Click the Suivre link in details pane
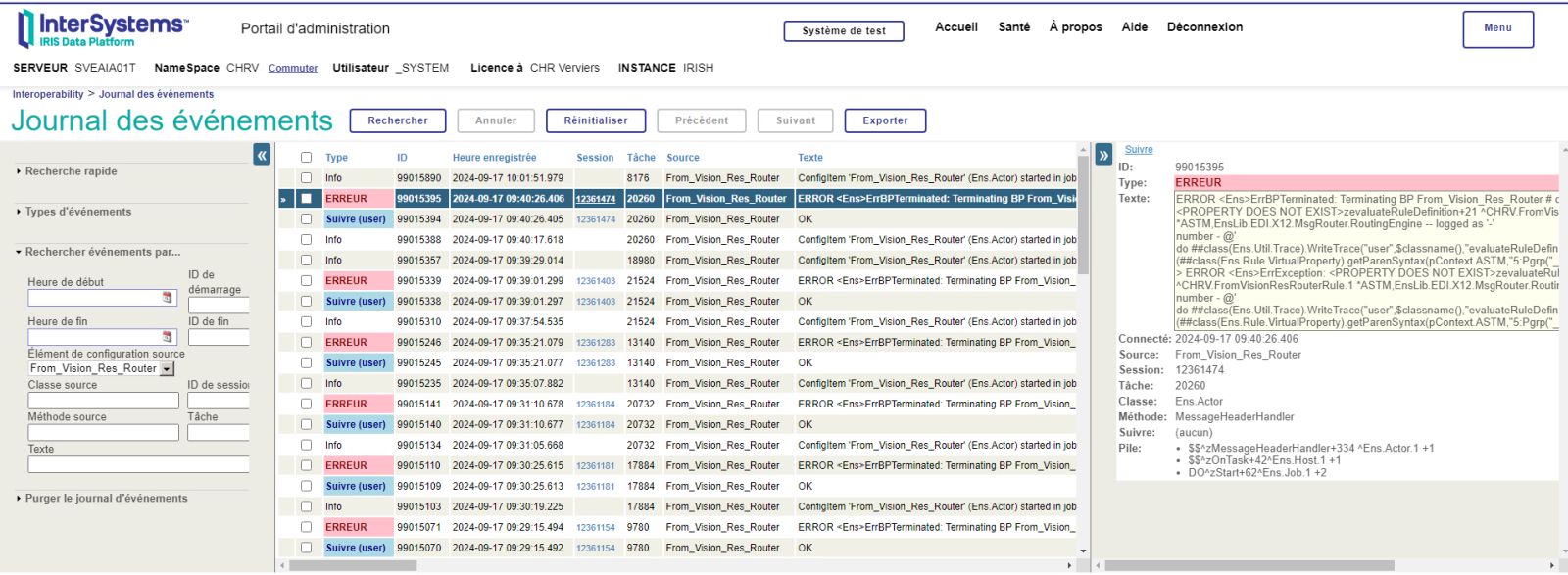Viewport: 1568px width, 575px height. (1139, 150)
